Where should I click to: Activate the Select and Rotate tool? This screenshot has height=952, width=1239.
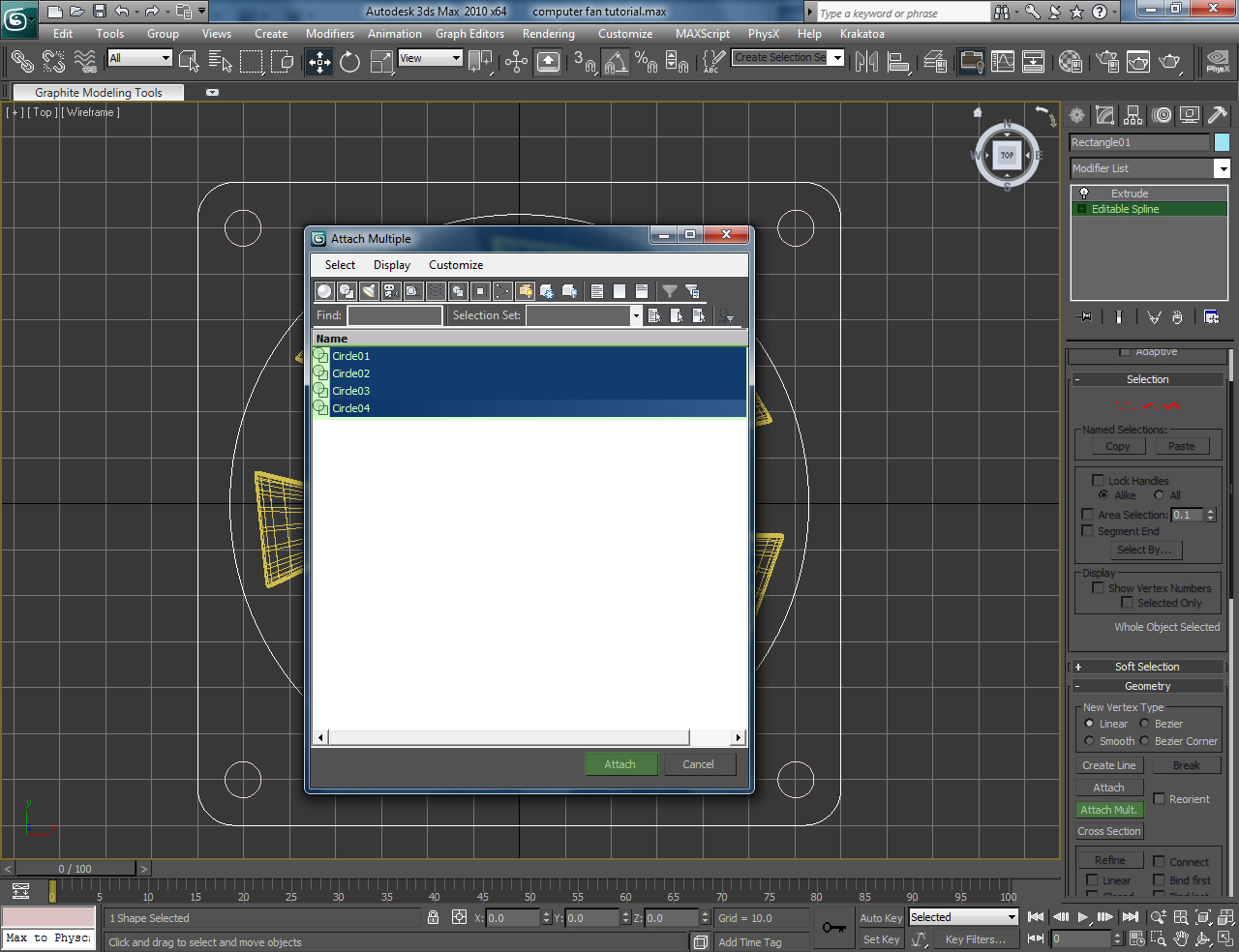pyautogui.click(x=350, y=62)
